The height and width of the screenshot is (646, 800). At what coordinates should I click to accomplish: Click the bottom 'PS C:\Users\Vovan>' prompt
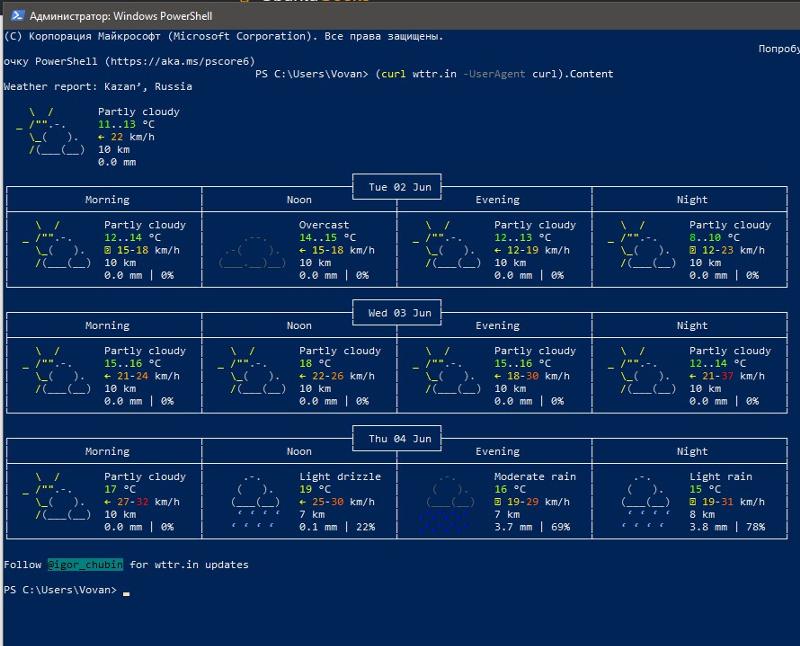(x=60, y=589)
